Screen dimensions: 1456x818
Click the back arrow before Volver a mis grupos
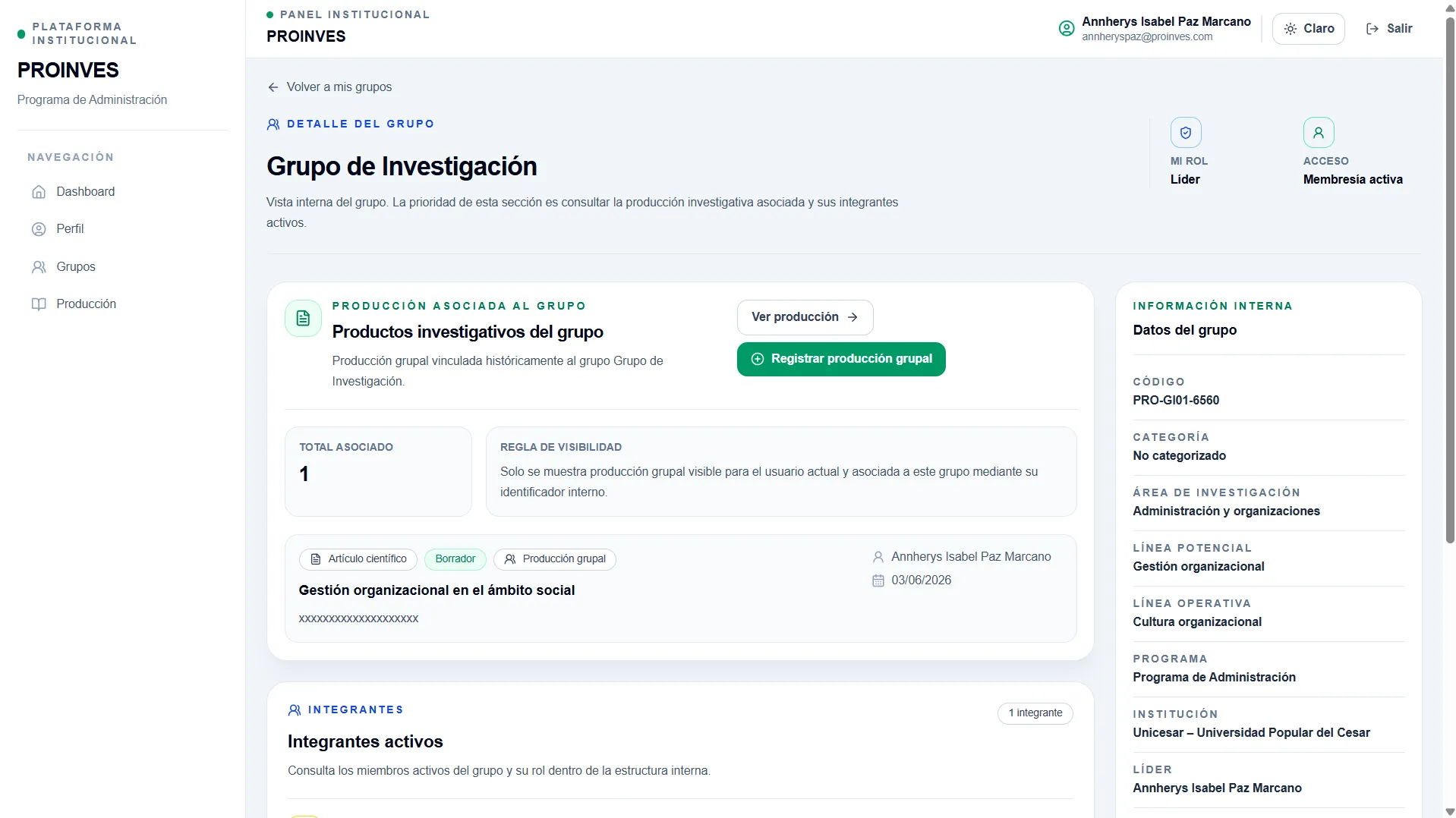pyautogui.click(x=273, y=87)
